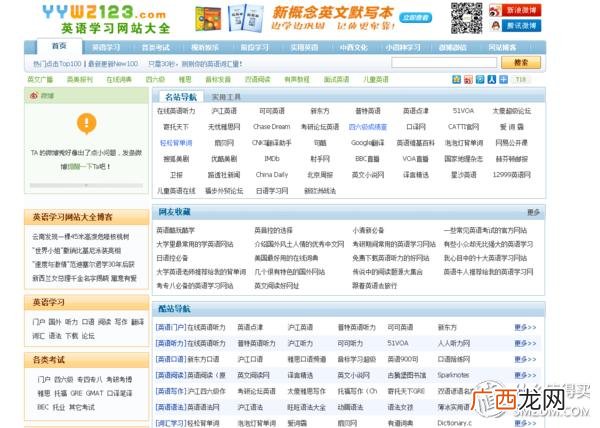Click 更多 in the 网友收藏 header
The height and width of the screenshot is (428, 600).
(x=533, y=212)
